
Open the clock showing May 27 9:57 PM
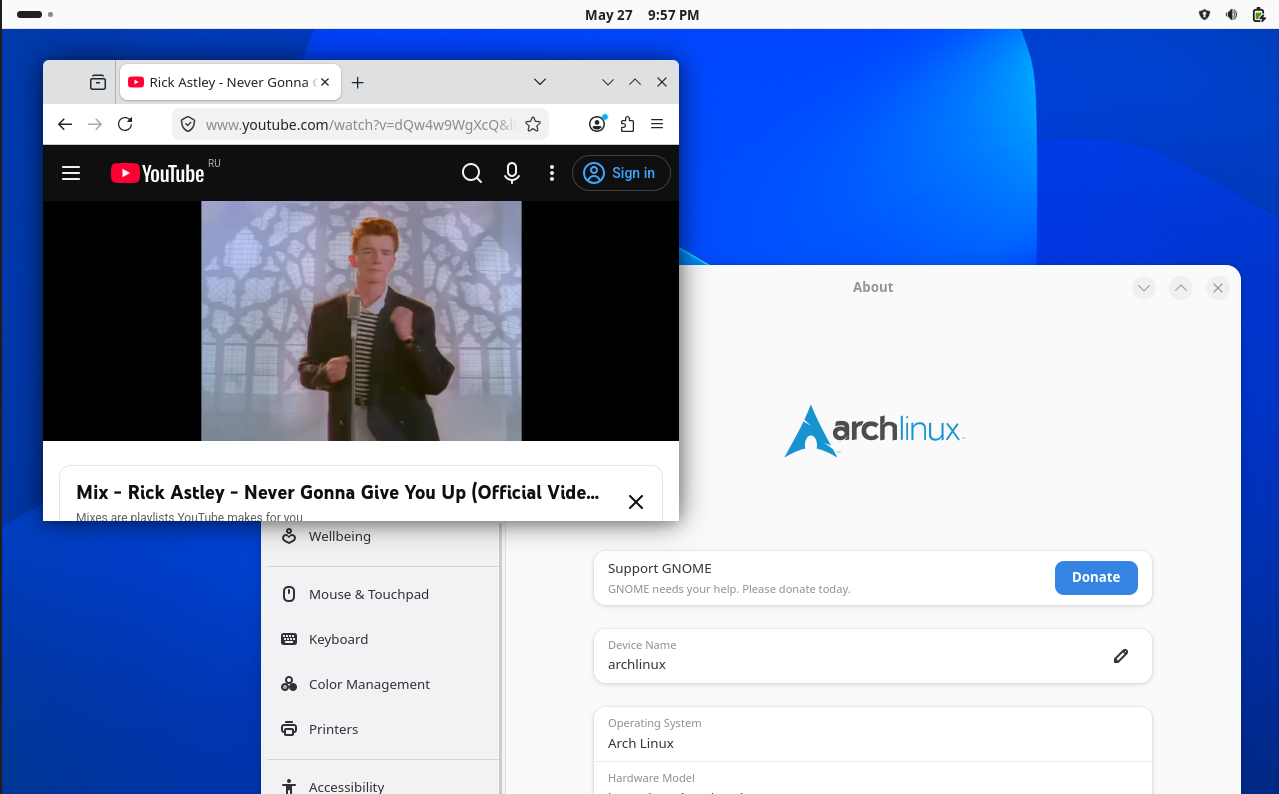pyautogui.click(x=642, y=15)
